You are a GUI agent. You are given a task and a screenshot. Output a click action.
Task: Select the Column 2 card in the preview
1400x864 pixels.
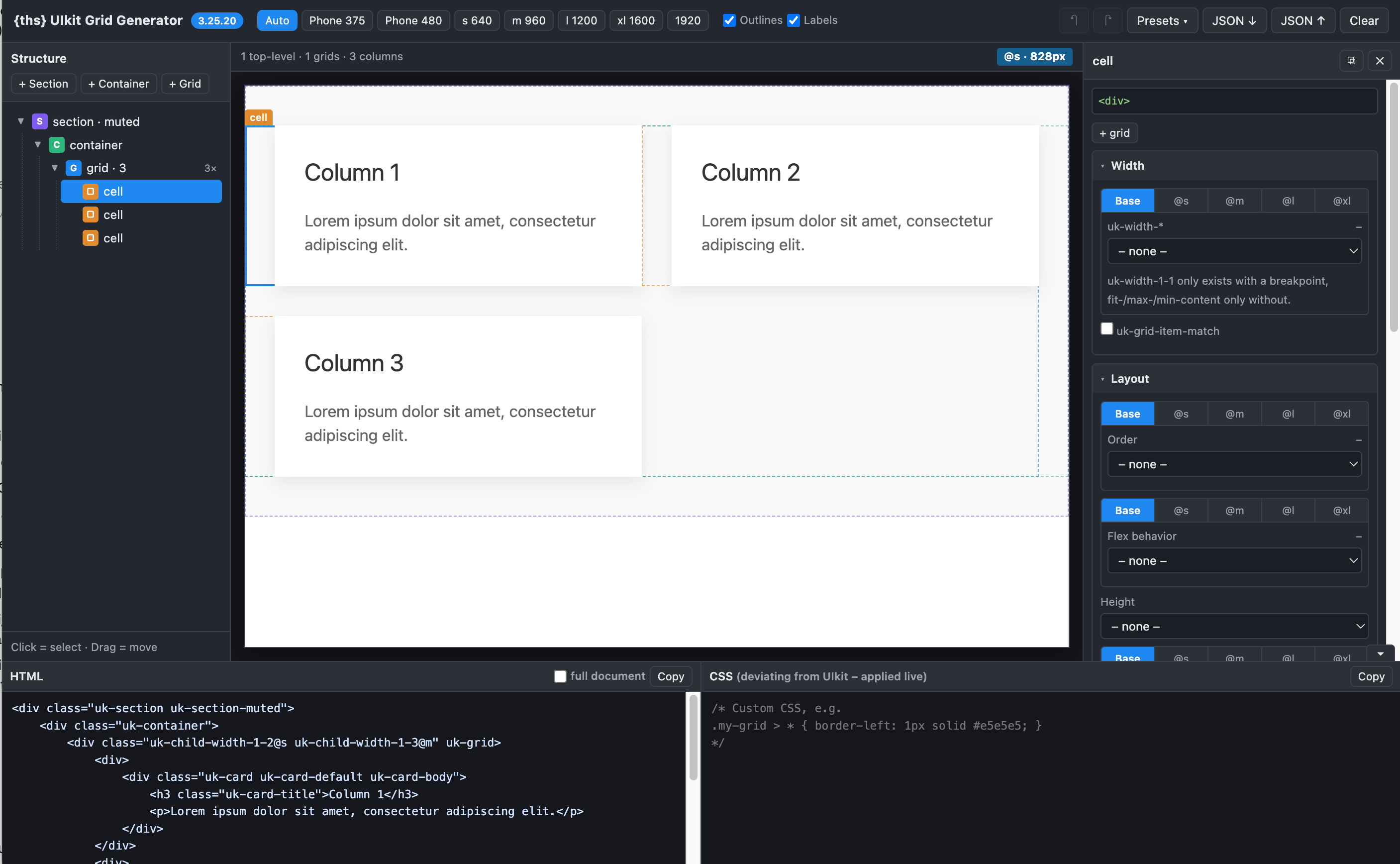[x=855, y=206]
